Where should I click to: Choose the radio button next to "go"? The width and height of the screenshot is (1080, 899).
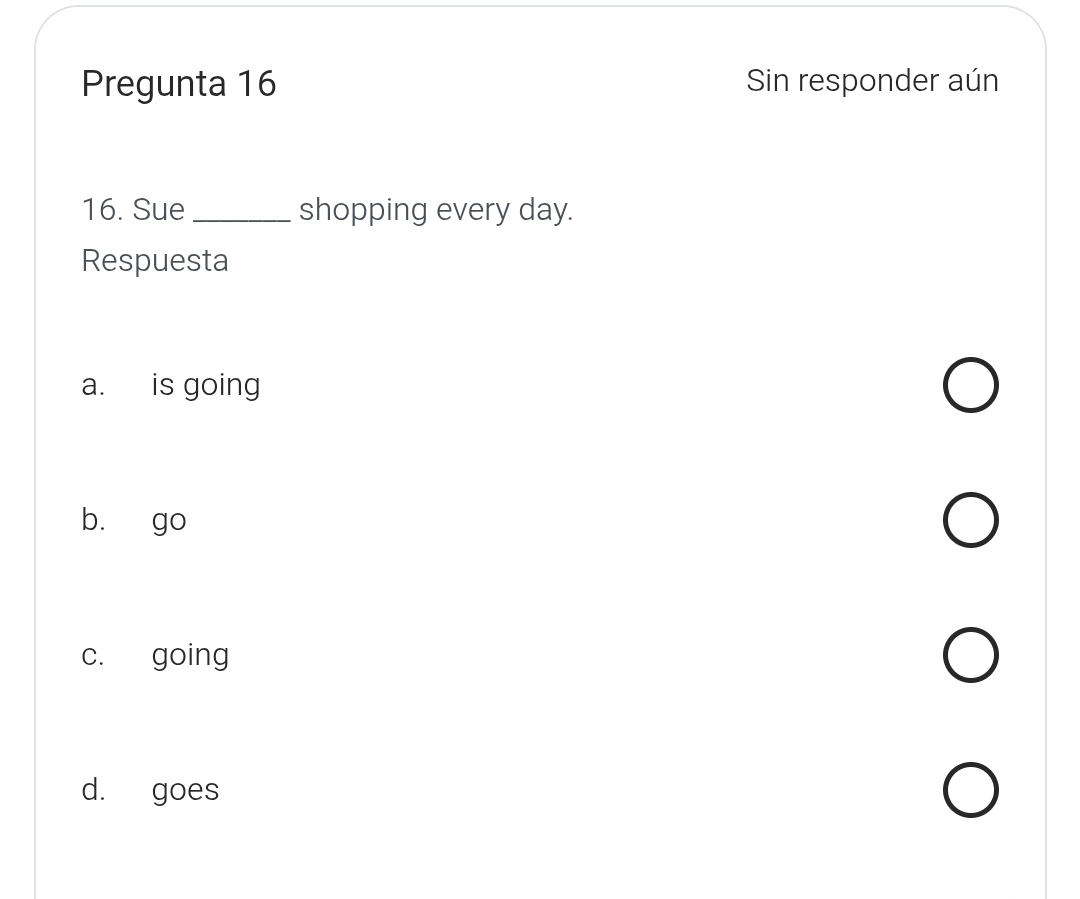[970, 521]
